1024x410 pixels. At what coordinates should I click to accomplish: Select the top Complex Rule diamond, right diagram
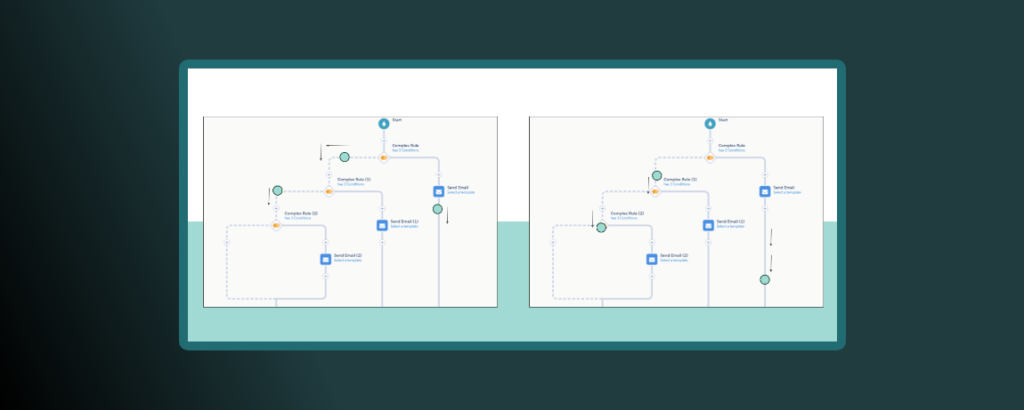coord(710,157)
